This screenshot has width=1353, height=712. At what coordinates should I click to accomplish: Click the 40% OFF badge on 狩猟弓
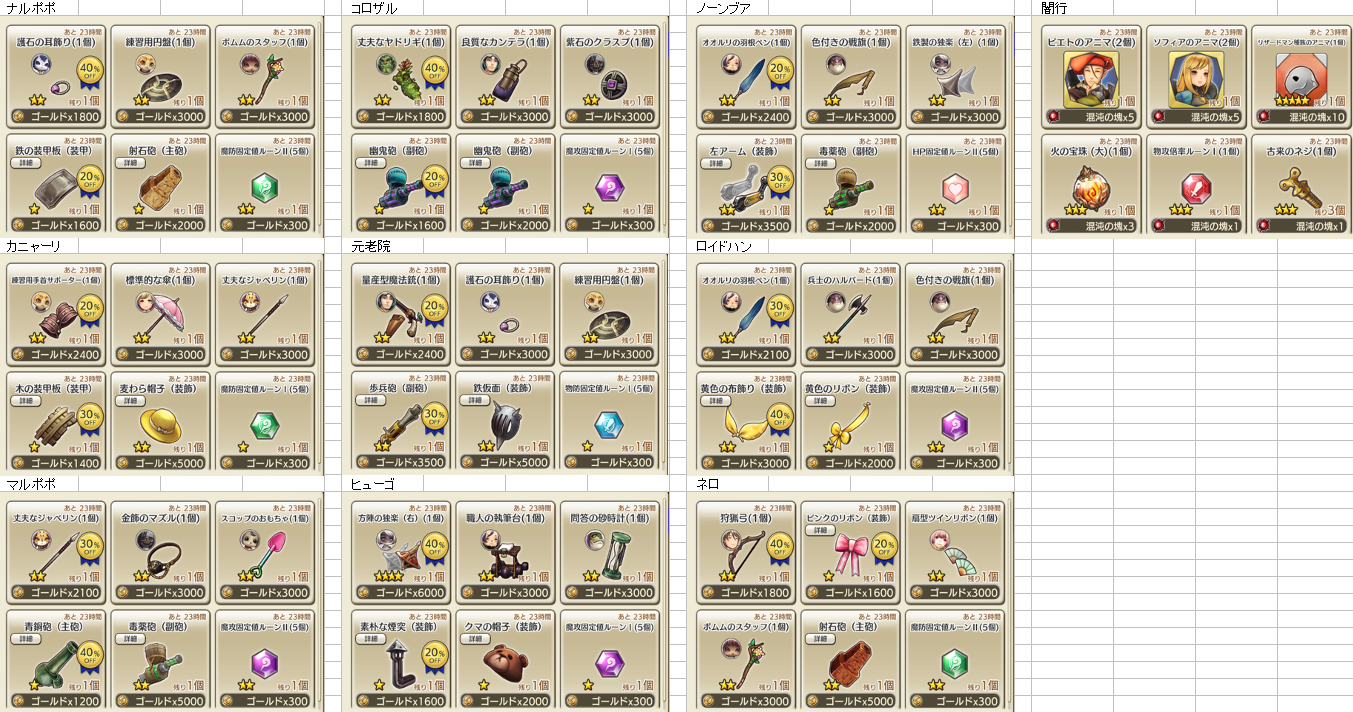click(783, 546)
